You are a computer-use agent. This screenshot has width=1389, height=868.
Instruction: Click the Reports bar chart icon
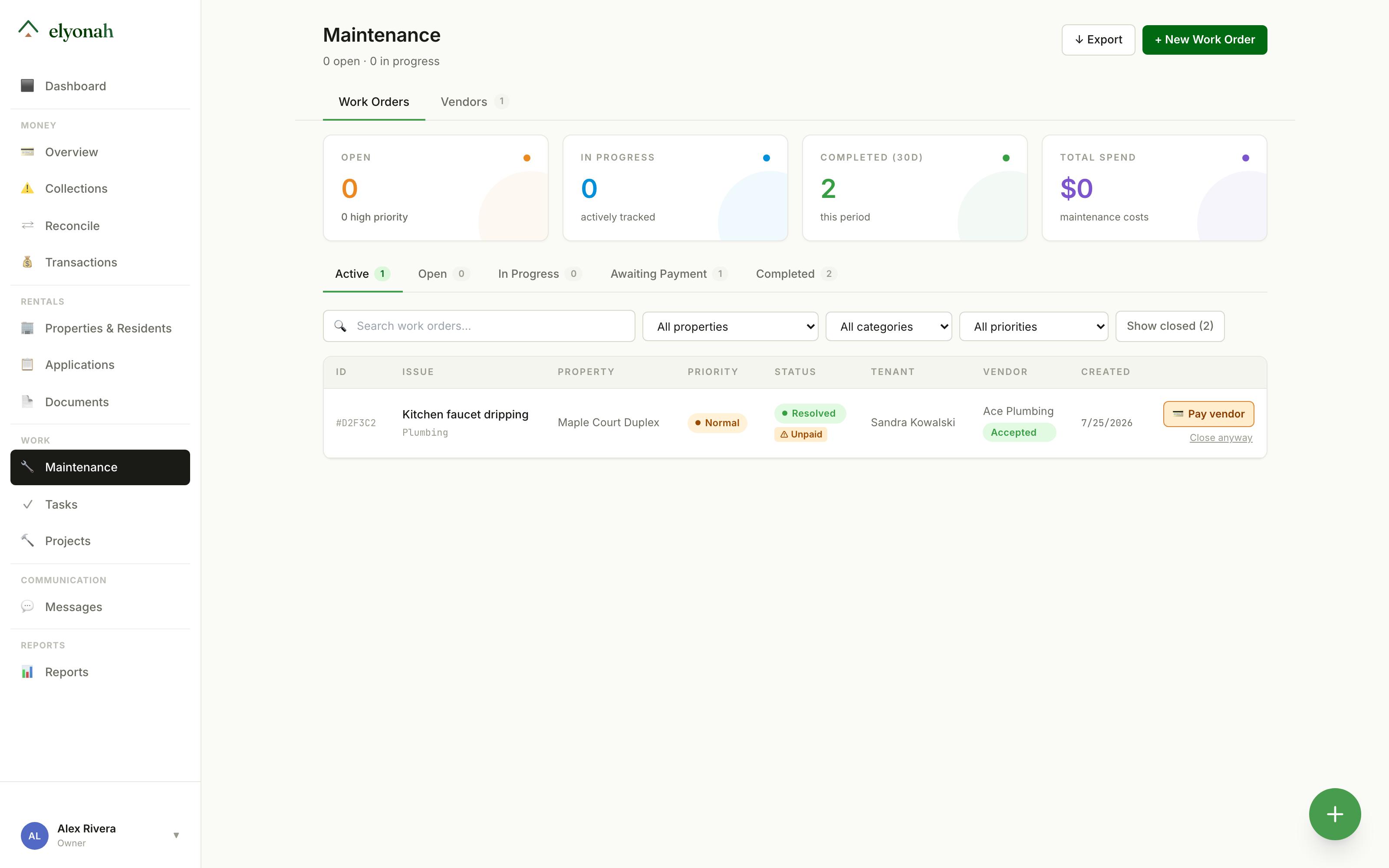27,672
